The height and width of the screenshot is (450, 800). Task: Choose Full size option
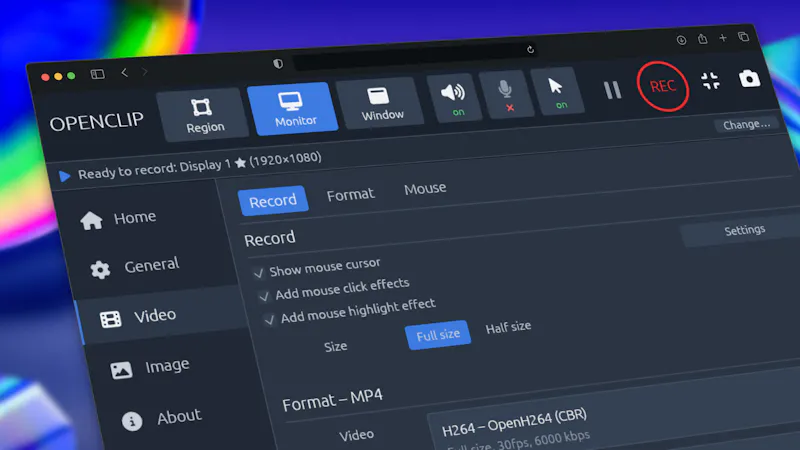point(438,335)
